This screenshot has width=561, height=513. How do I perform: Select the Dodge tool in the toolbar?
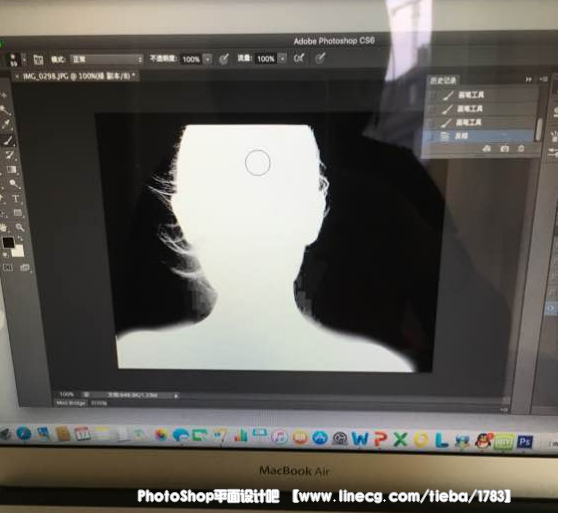tap(14, 184)
